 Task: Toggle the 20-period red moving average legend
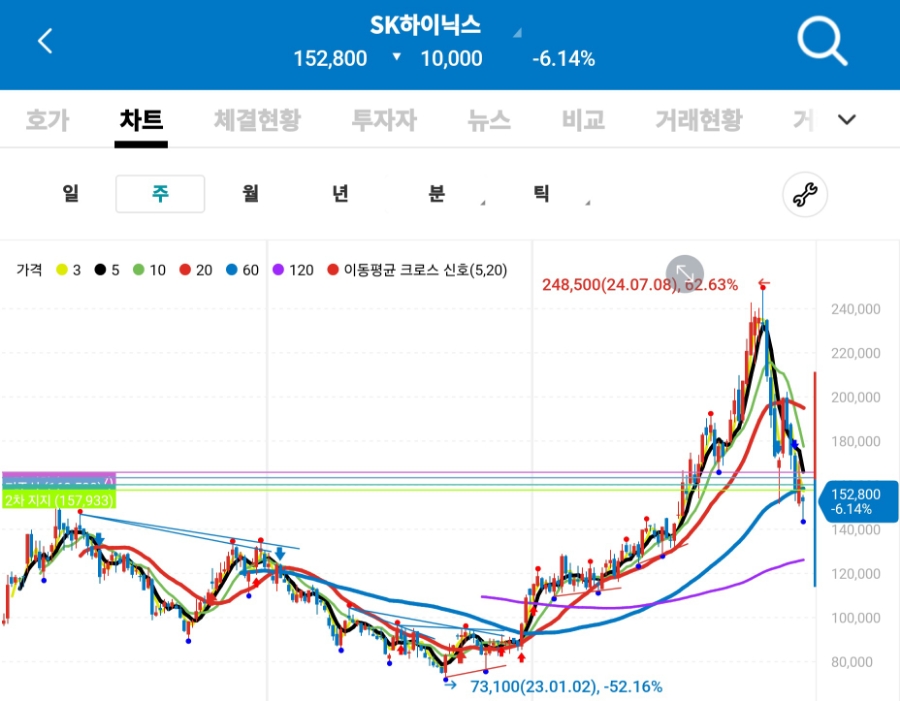(196, 270)
